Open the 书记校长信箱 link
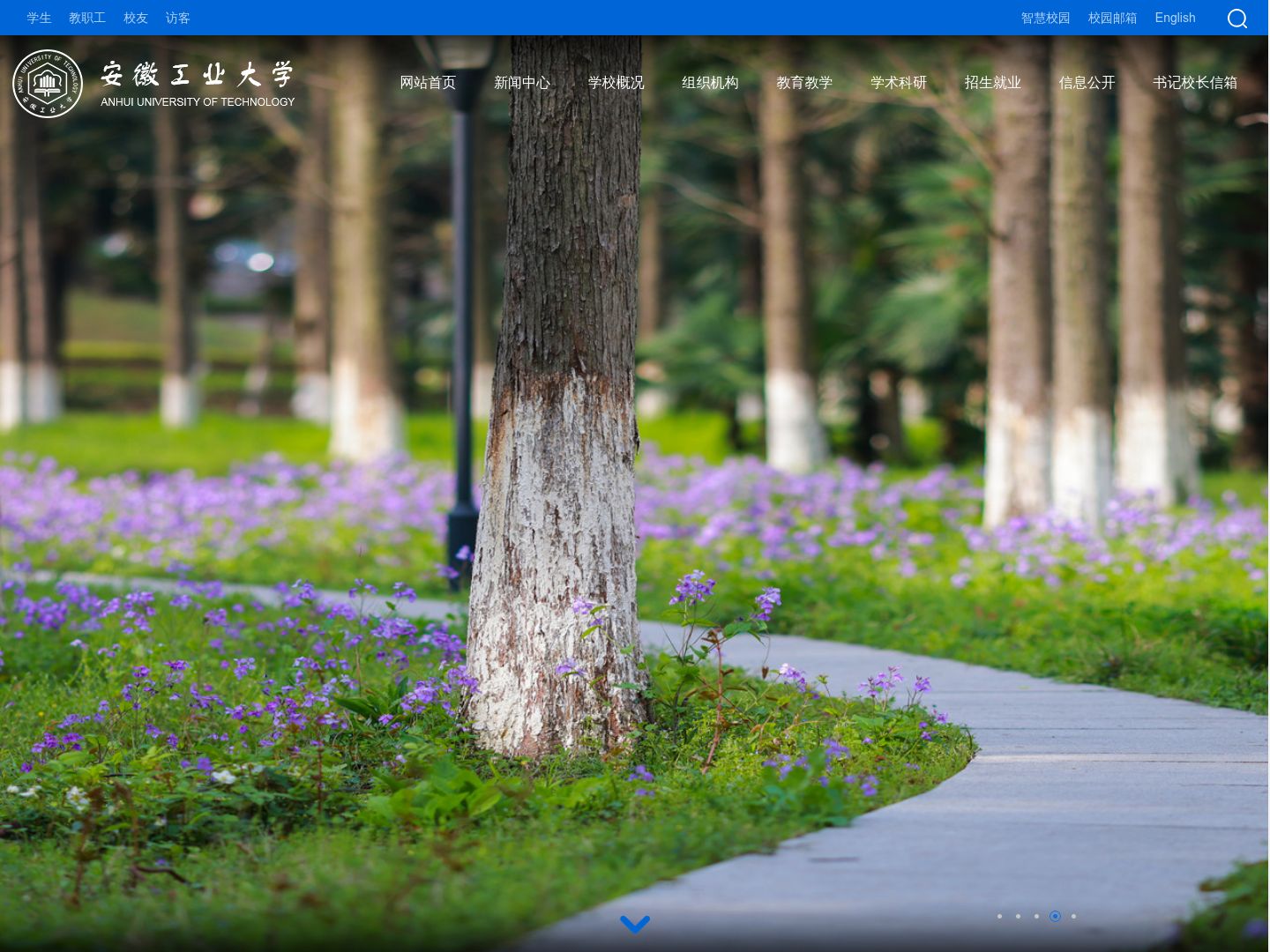Viewport: 1270px width, 952px height. coord(1195,83)
